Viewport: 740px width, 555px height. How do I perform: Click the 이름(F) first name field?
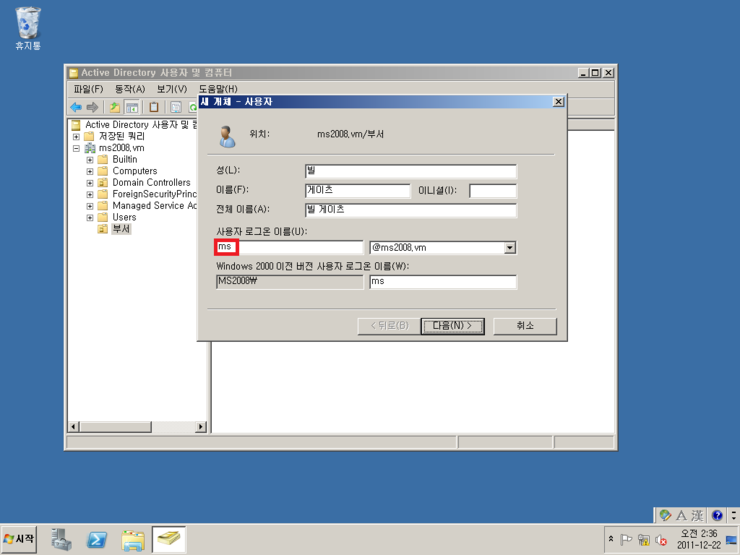(x=358, y=190)
